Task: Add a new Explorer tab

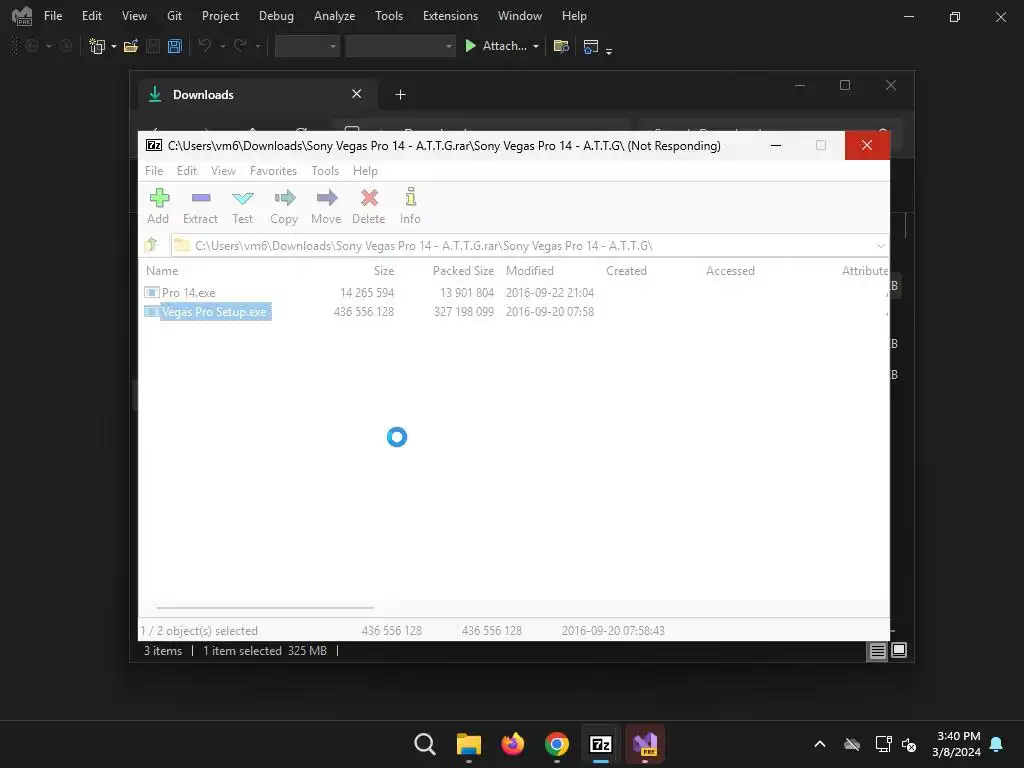Action: (x=400, y=95)
